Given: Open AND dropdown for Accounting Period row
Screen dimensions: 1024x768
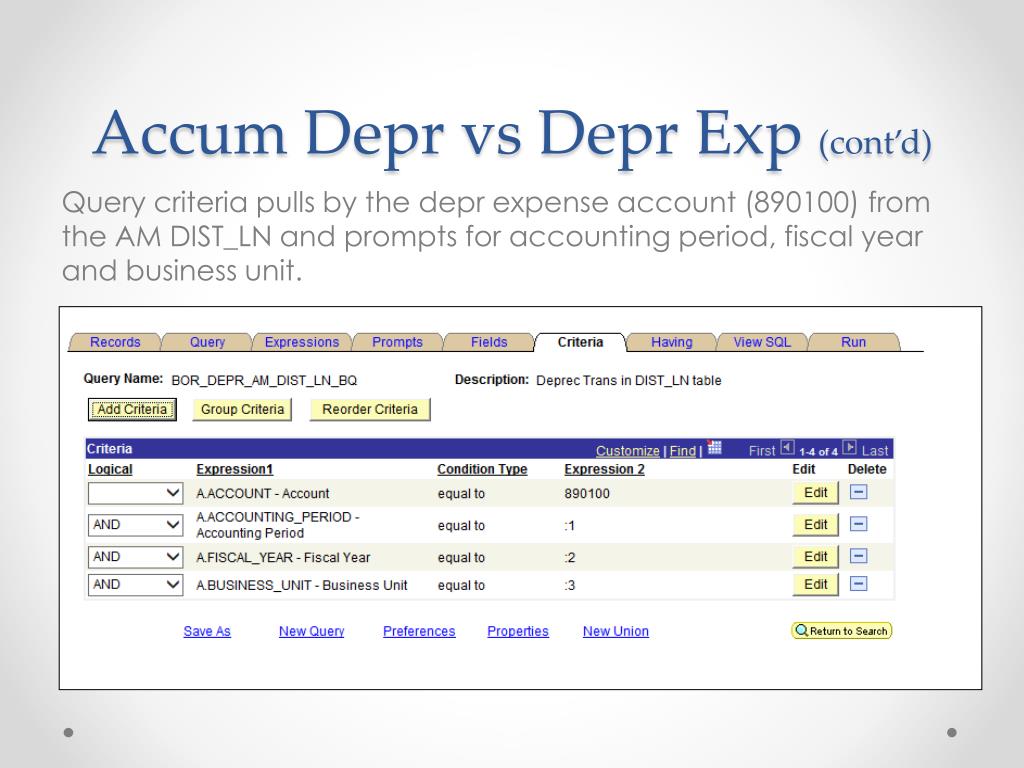Looking at the screenshot, I should 135,524.
